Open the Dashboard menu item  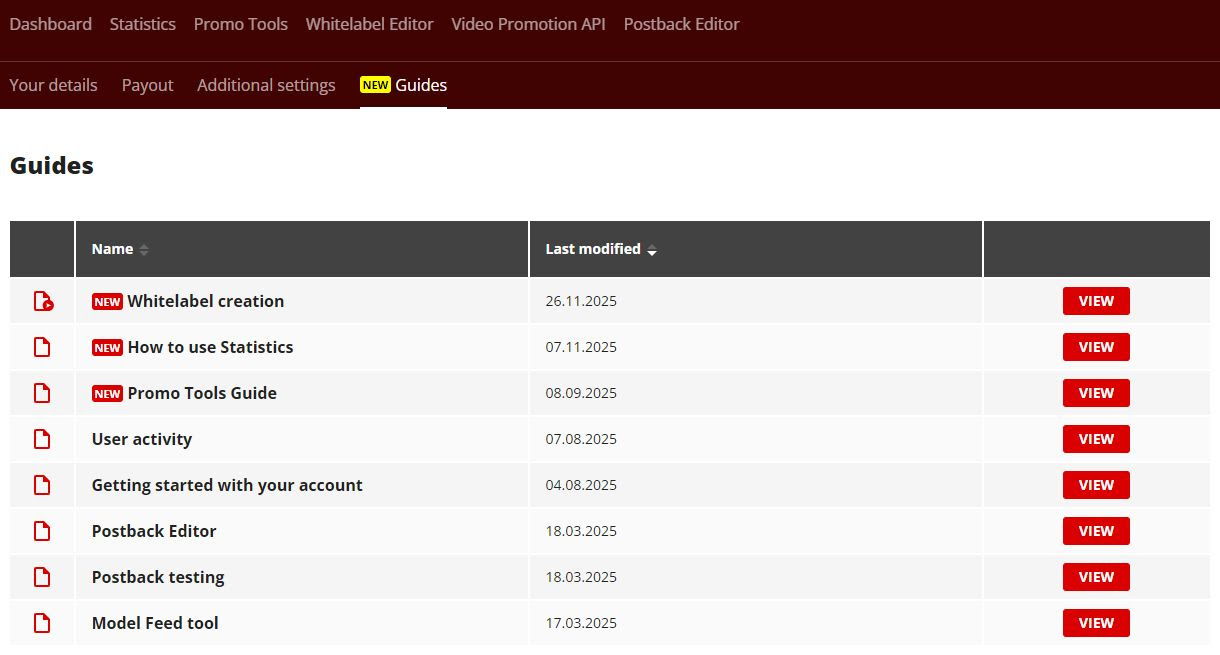50,24
